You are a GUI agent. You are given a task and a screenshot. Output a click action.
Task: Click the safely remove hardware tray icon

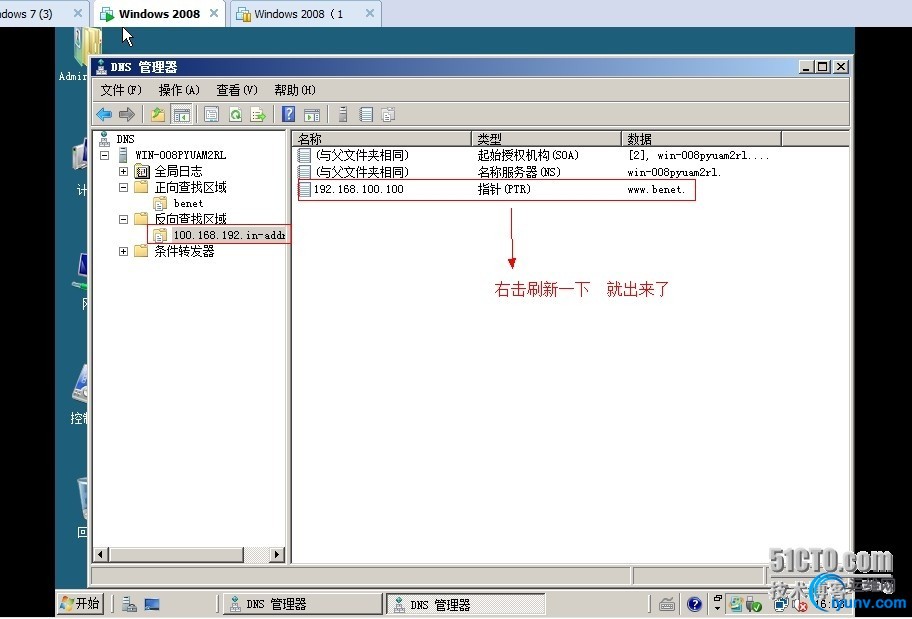(x=754, y=604)
